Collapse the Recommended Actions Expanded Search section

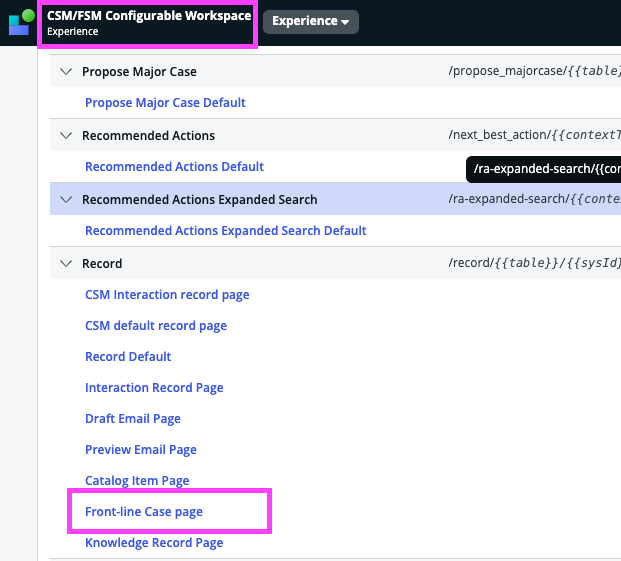pyautogui.click(x=66, y=200)
